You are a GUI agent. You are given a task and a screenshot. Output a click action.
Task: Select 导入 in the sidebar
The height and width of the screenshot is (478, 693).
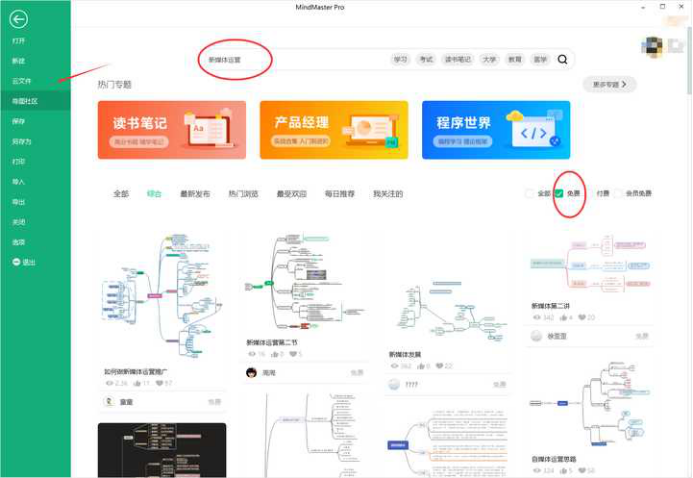coord(19,182)
